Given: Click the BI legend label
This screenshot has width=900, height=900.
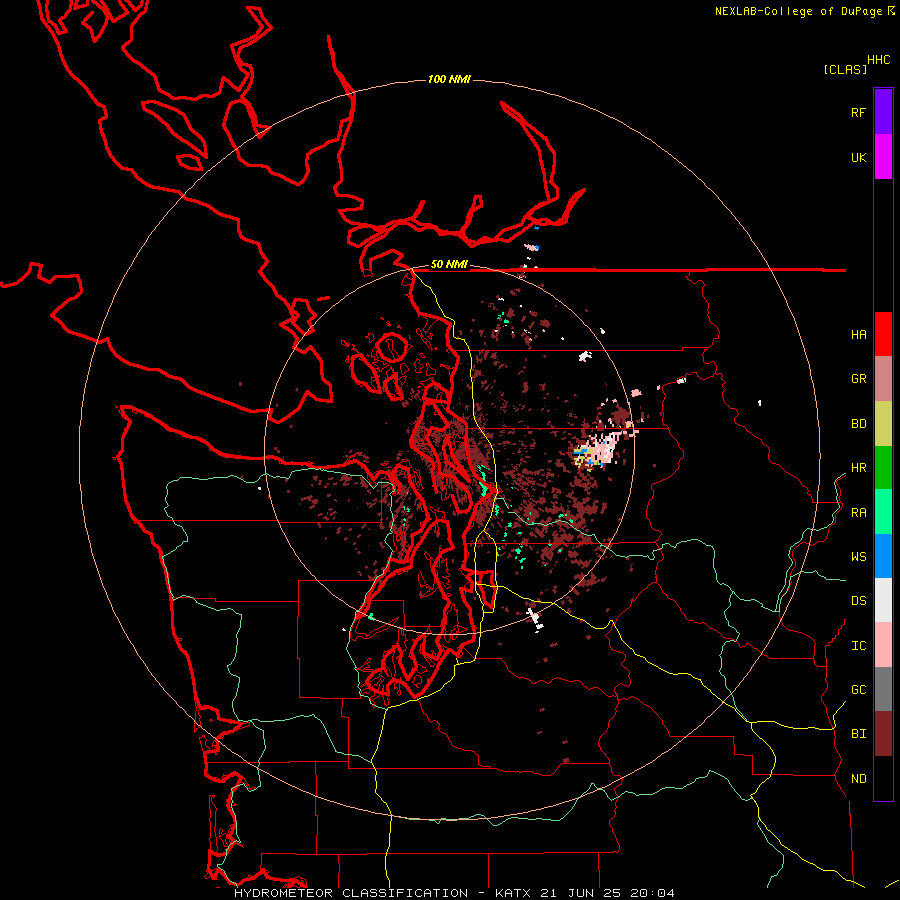Looking at the screenshot, I should [858, 734].
